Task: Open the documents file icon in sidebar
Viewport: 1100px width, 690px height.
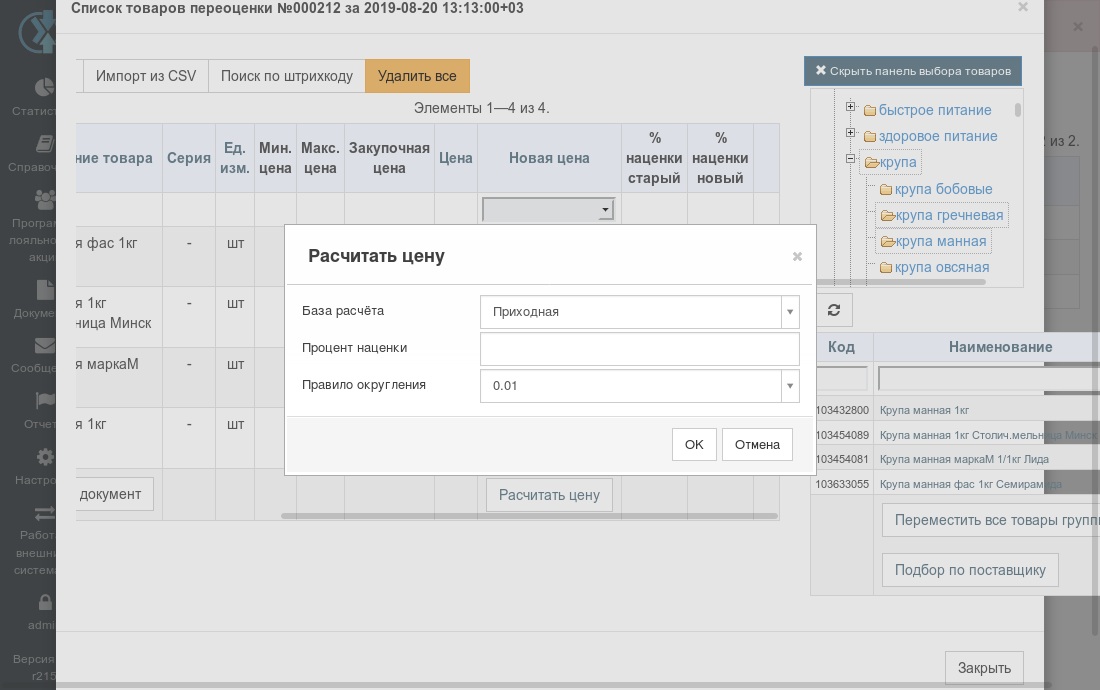Action: pyautogui.click(x=45, y=290)
